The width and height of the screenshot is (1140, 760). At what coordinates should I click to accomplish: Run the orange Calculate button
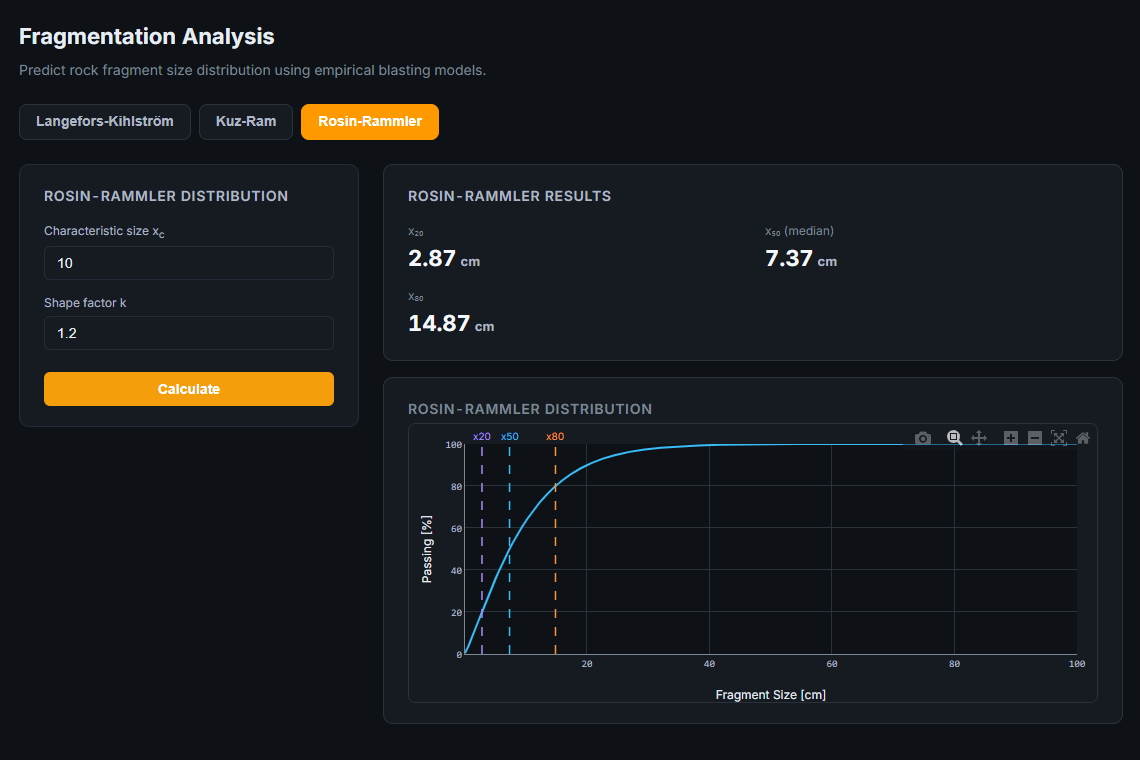point(189,389)
